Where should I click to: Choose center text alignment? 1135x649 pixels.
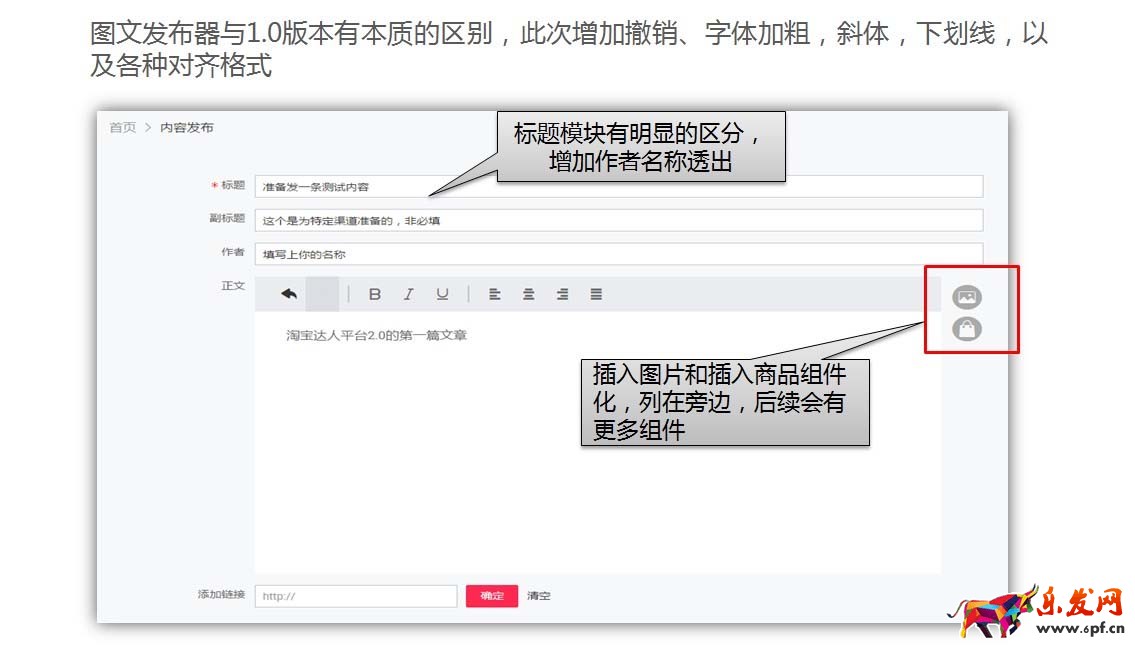click(x=528, y=293)
